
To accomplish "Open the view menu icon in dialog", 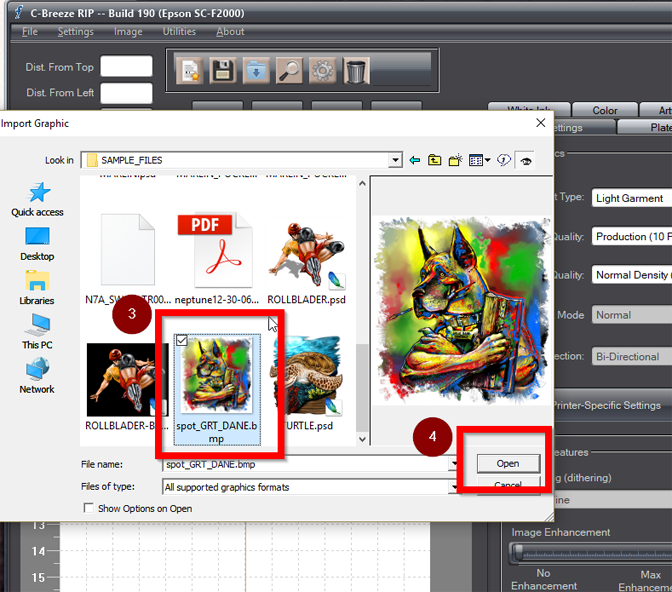I will (x=480, y=160).
